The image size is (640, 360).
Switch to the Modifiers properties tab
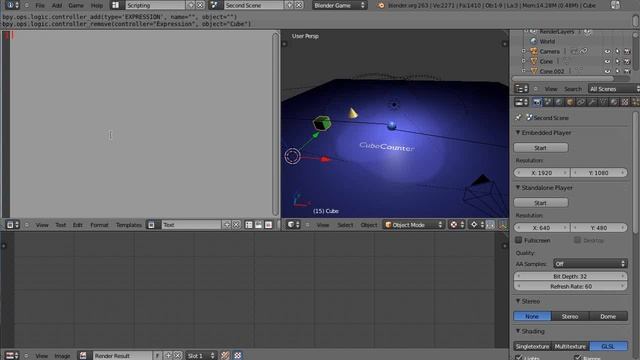tap(592, 102)
